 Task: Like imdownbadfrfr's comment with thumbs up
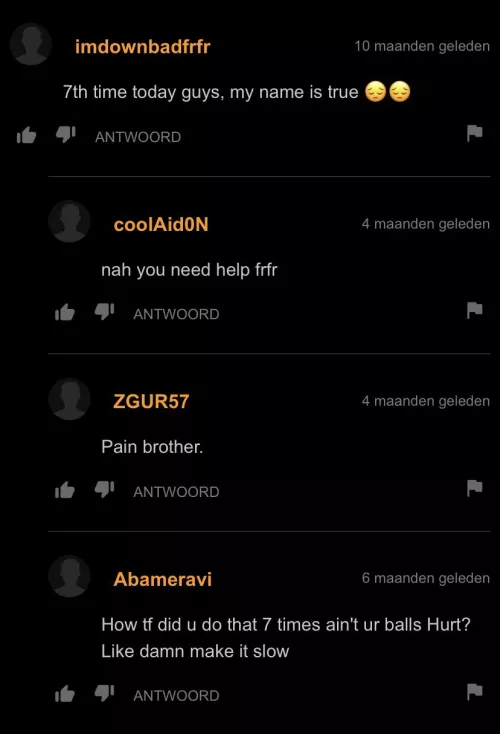(27, 135)
